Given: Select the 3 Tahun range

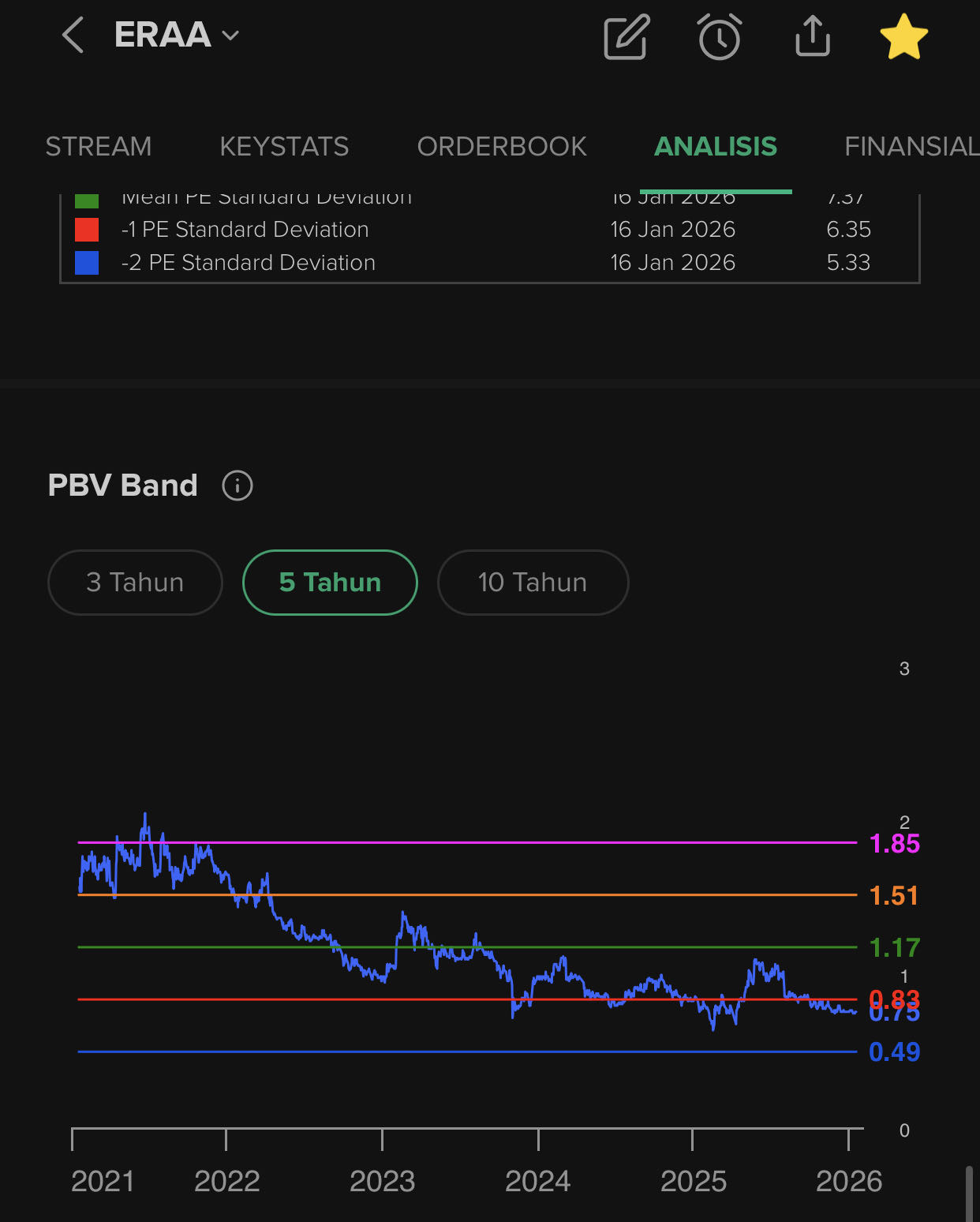Looking at the screenshot, I should pos(135,583).
